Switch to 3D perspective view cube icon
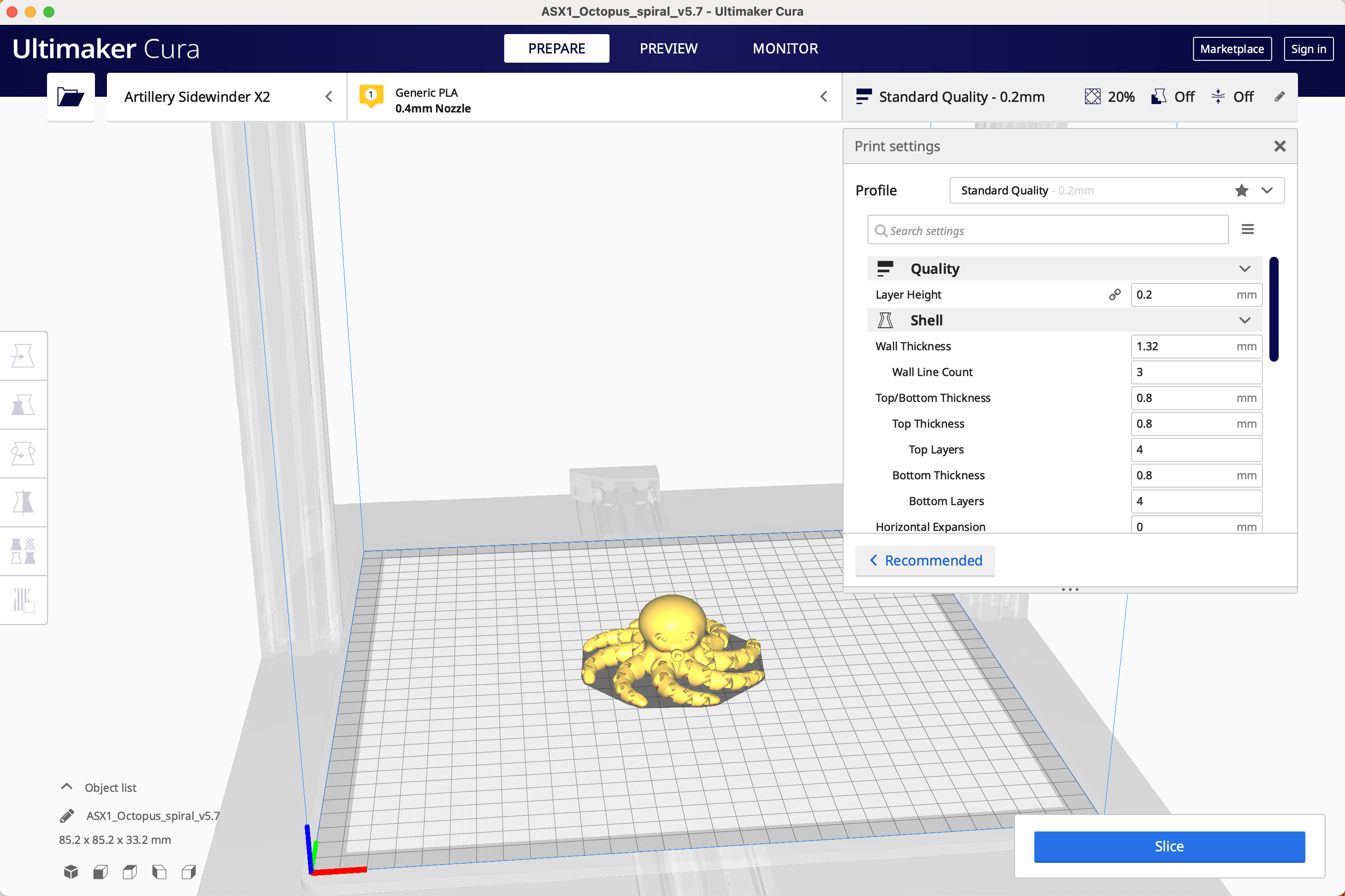Screen dimensions: 1345x896 tap(71, 872)
